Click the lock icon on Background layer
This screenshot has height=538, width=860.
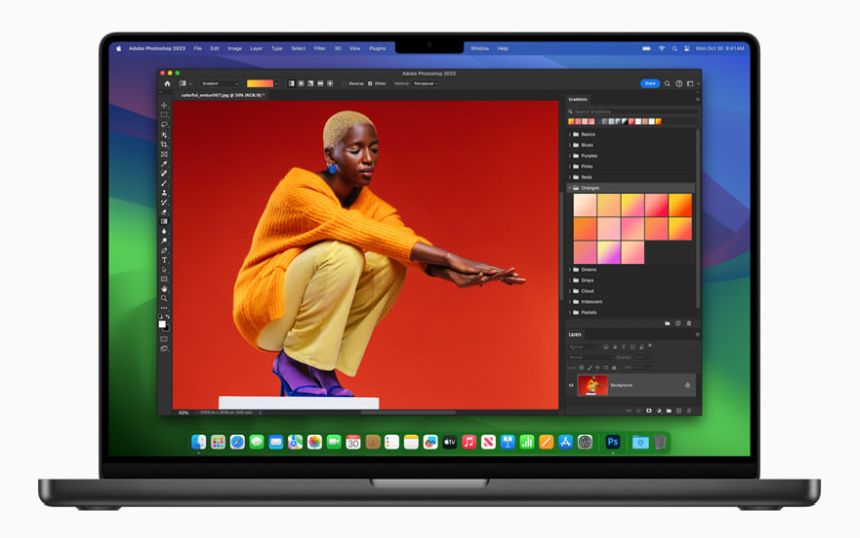(x=687, y=385)
